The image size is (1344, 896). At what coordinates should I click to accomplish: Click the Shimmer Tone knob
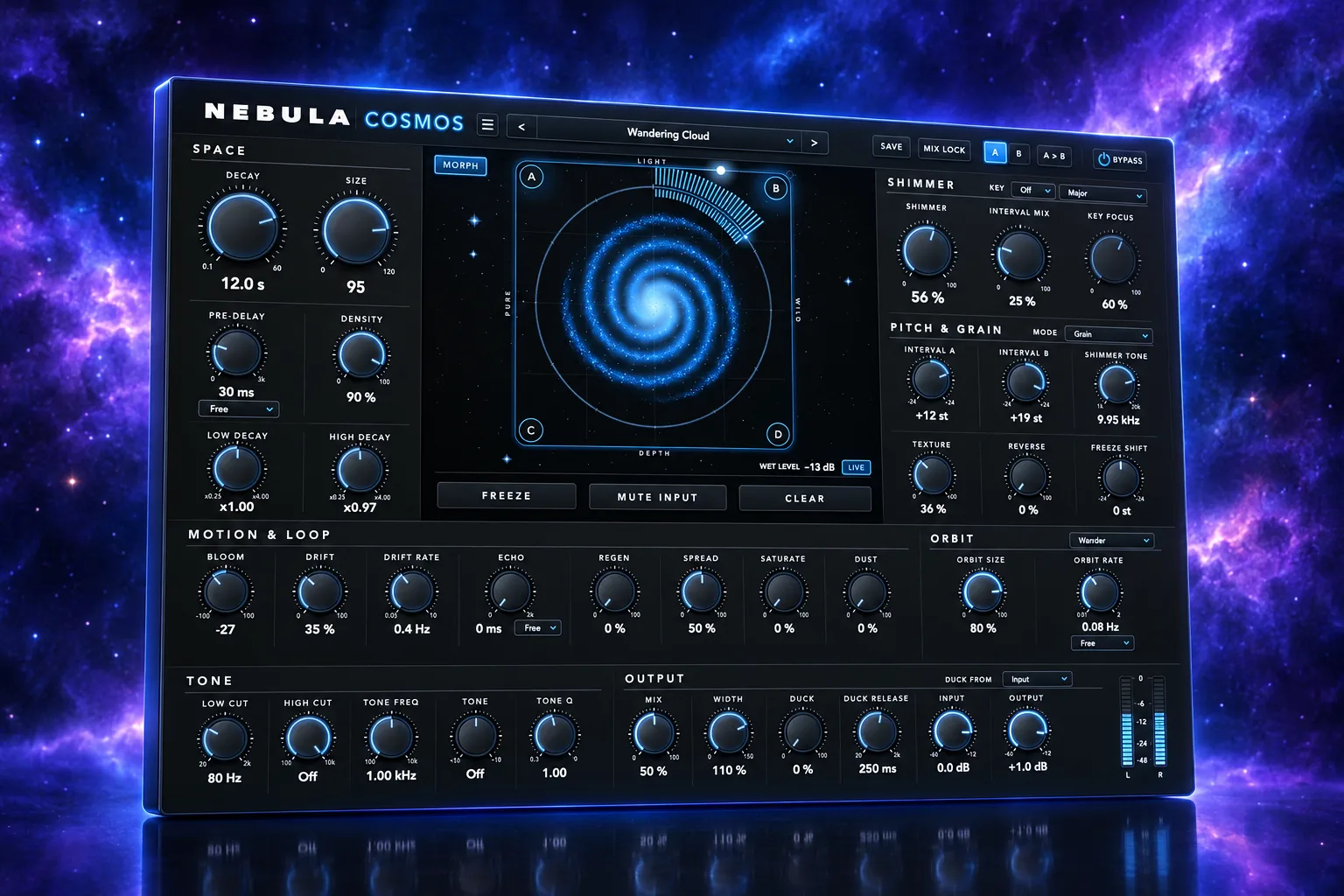(1117, 384)
